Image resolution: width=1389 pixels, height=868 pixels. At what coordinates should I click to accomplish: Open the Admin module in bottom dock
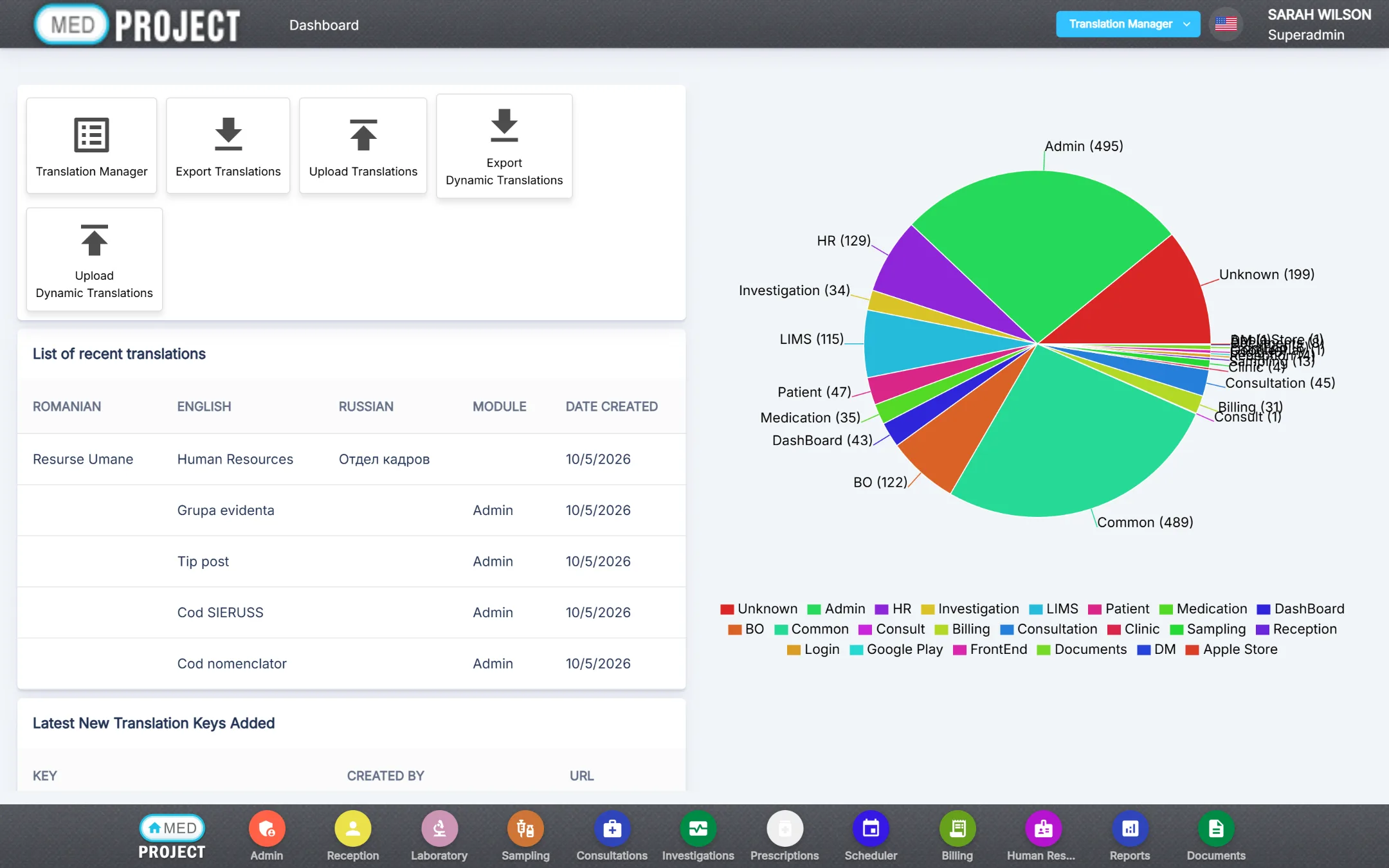click(267, 836)
